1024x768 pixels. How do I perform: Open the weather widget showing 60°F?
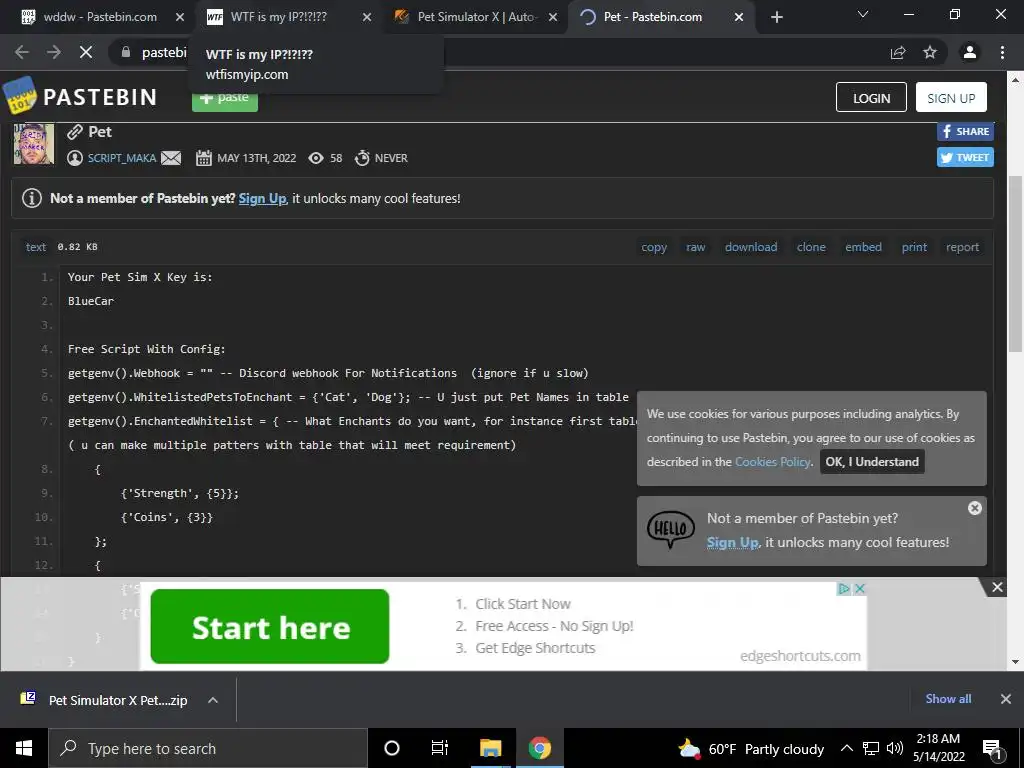[751, 748]
